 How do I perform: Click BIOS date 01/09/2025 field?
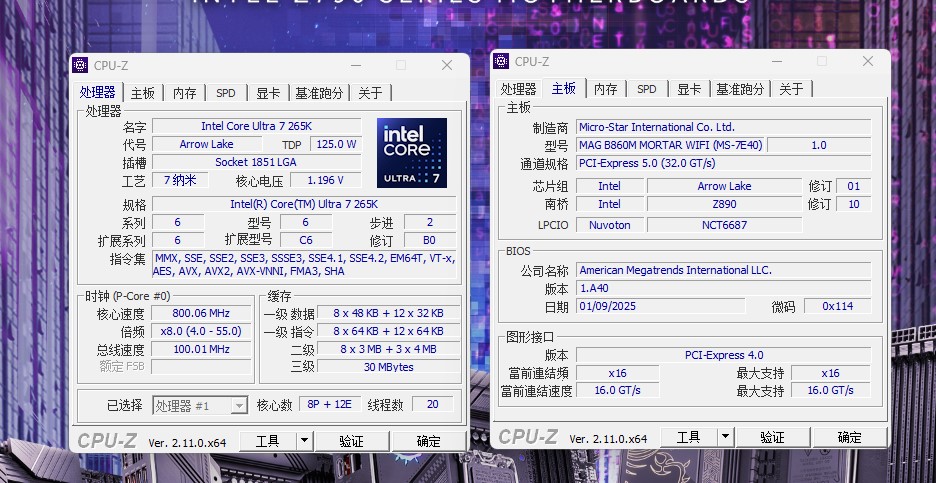pyautogui.click(x=661, y=306)
